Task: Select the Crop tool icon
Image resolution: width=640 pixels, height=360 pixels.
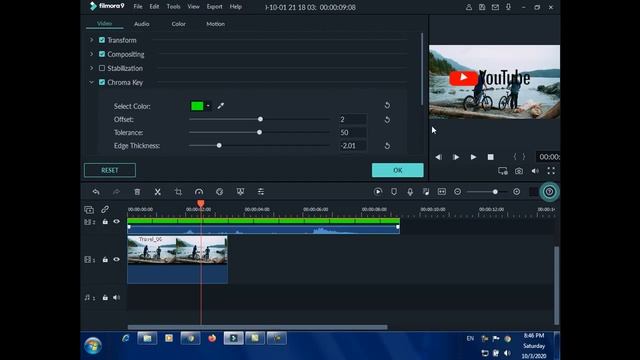Action: (178, 192)
